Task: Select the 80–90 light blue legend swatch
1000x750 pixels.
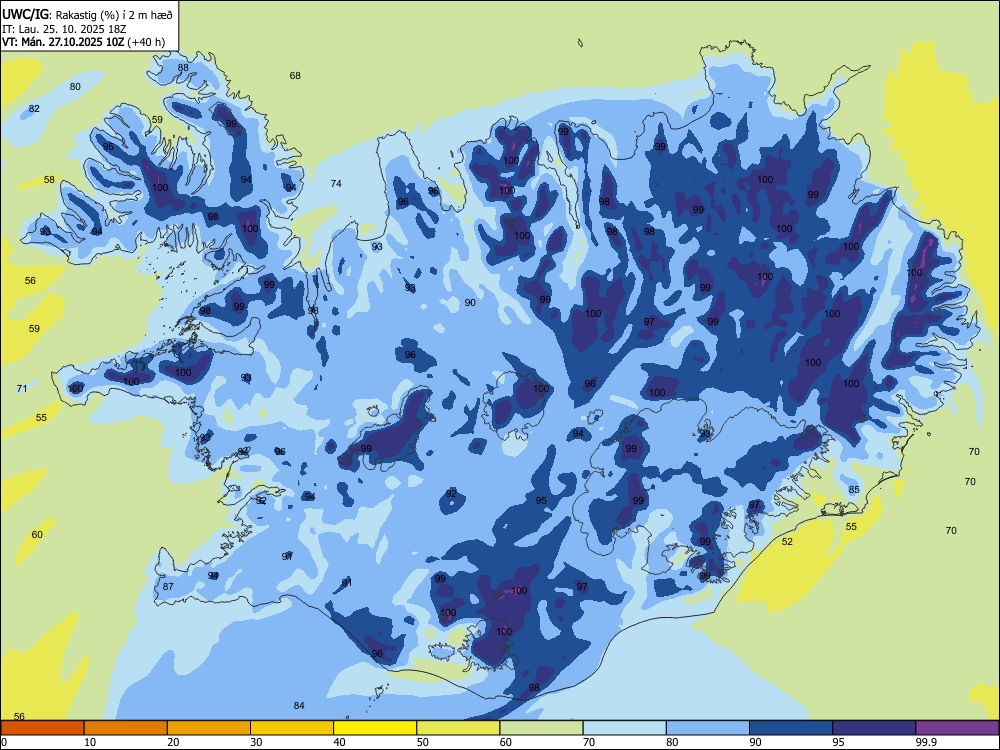Action: pos(708,728)
